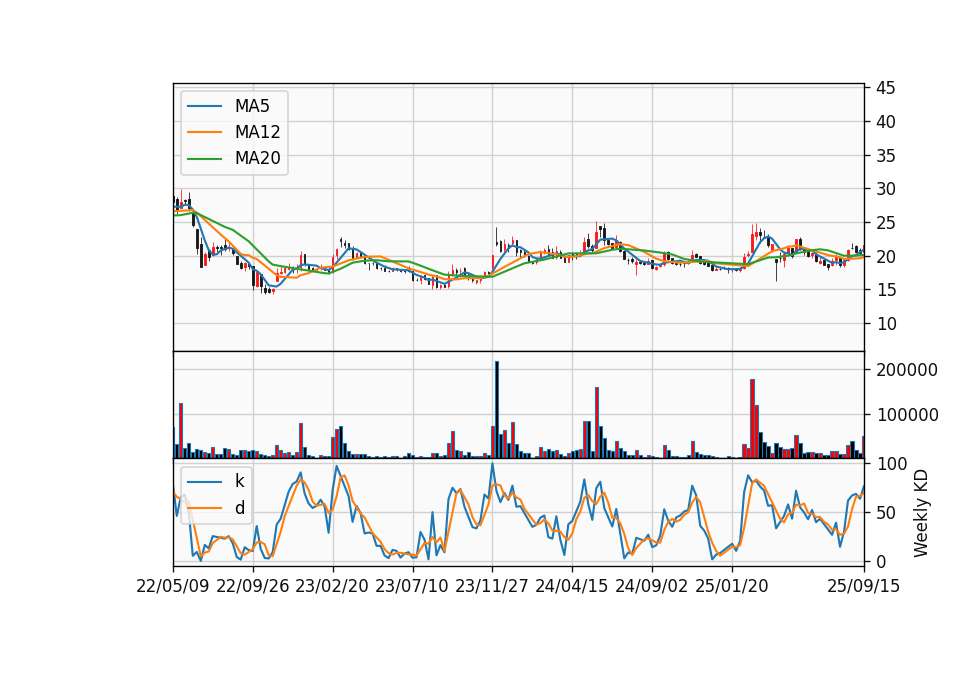
Task: Click the k legend entry
Action: click(239, 481)
